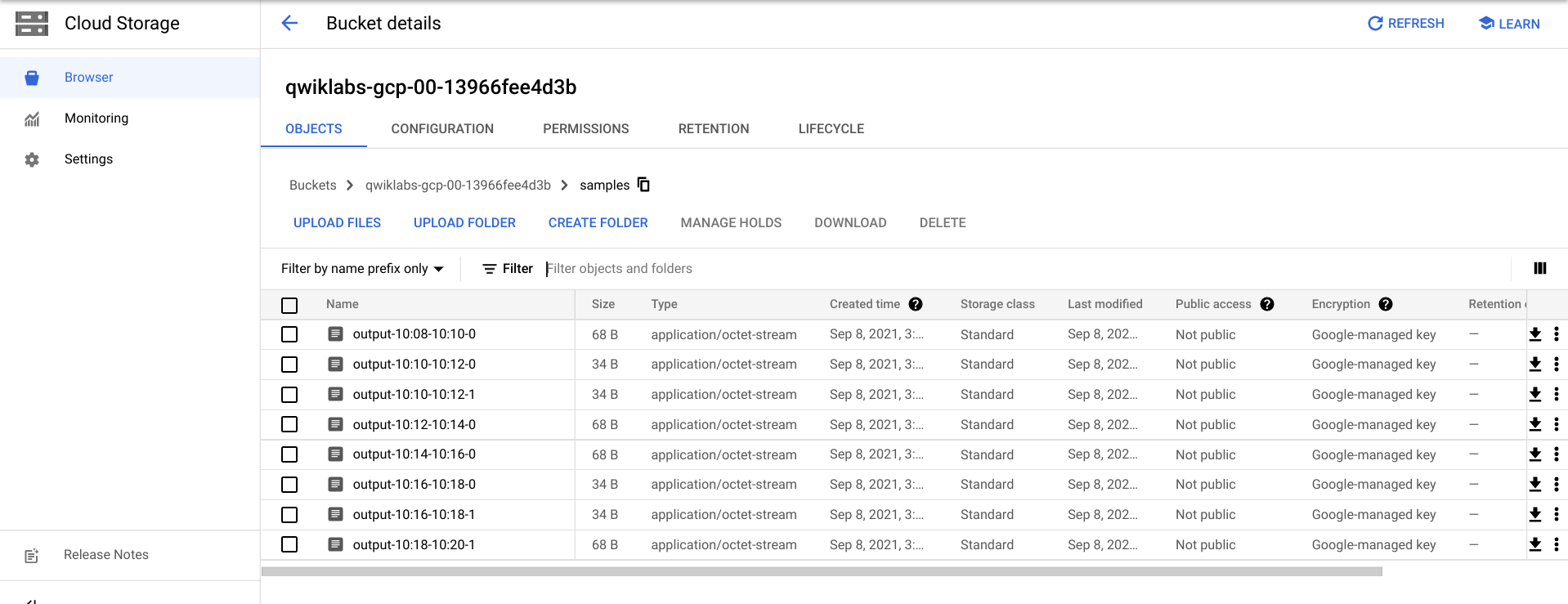Download output-10:10-10:12-1 via its download icon
Screen dimensions: 1568x604
pos(1535,395)
